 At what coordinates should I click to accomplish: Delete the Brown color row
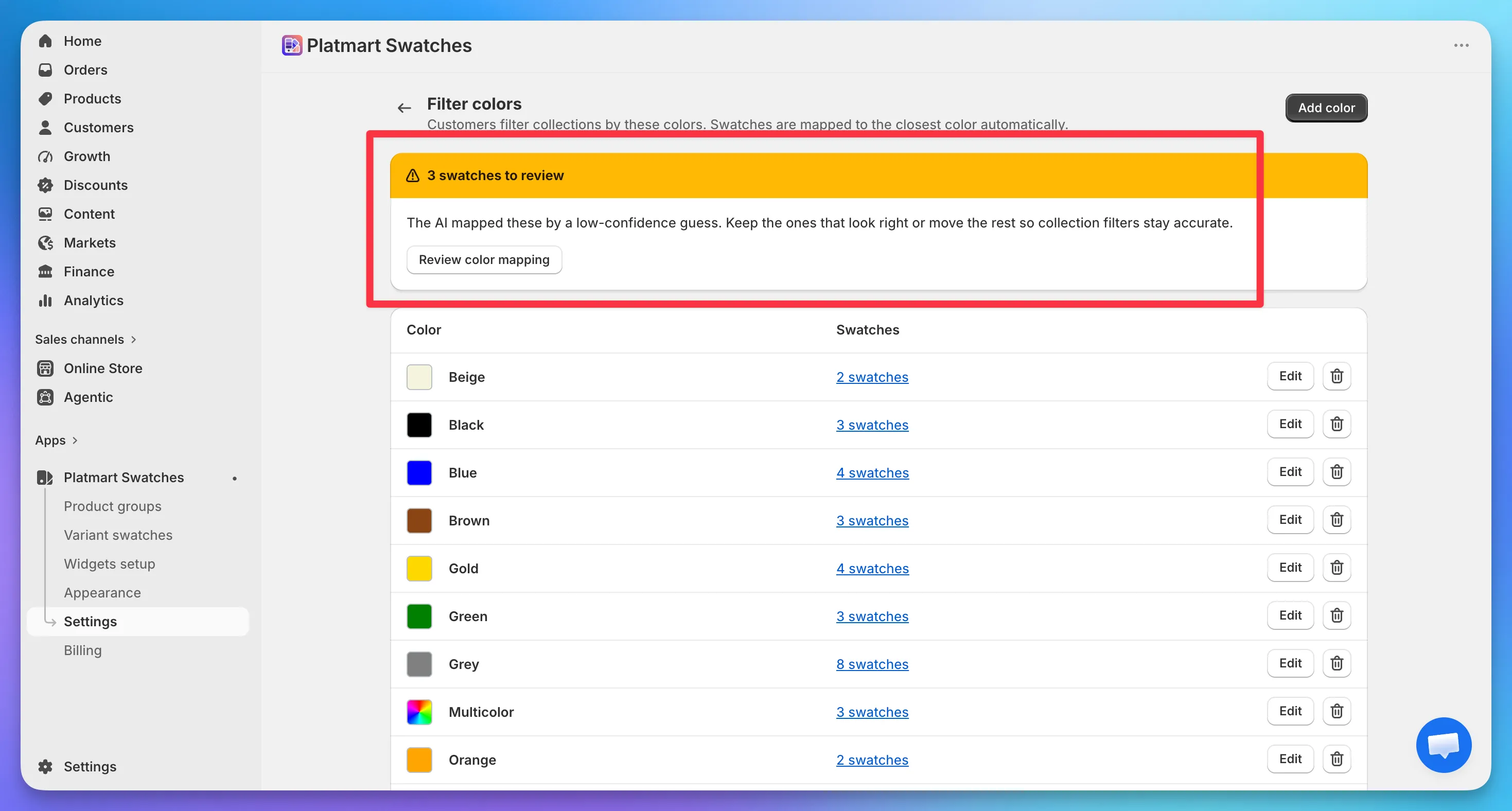[1337, 519]
